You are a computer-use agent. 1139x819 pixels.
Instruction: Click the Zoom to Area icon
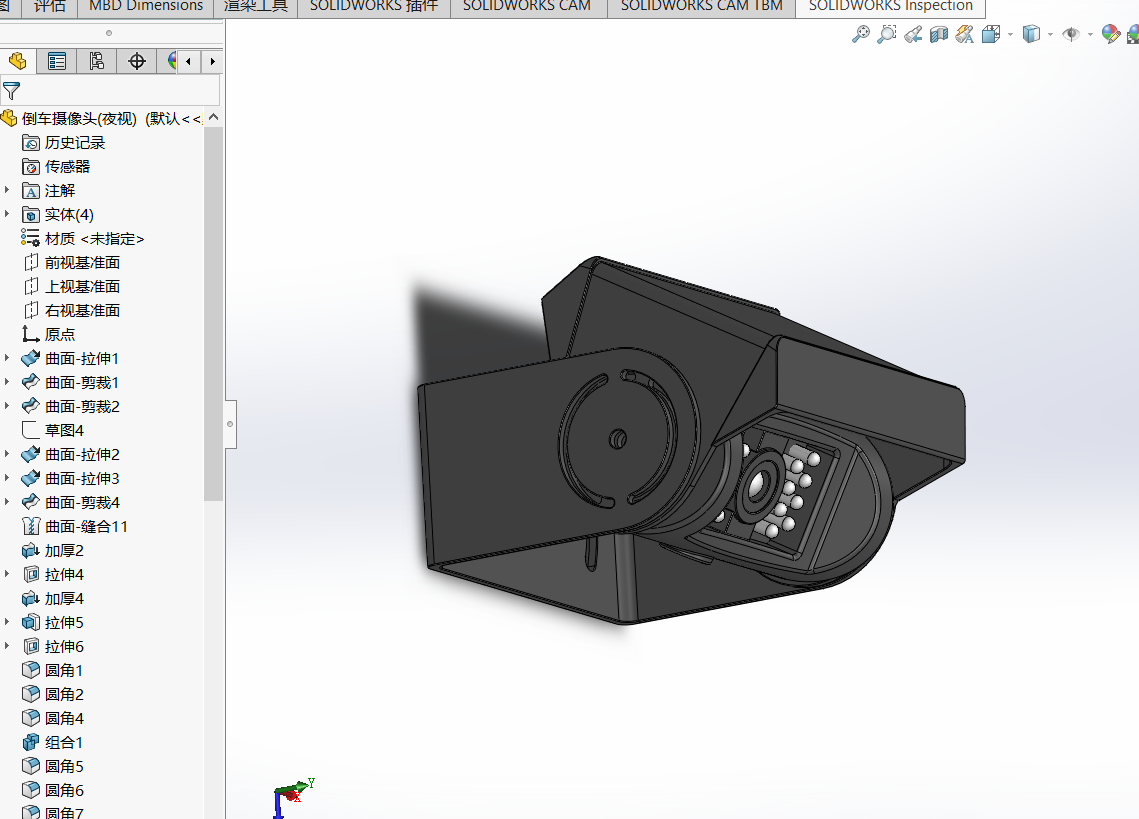click(x=887, y=34)
